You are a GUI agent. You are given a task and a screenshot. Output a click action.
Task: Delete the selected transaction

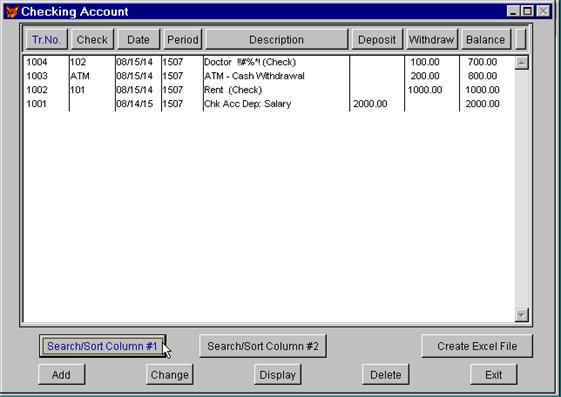[x=386, y=374]
